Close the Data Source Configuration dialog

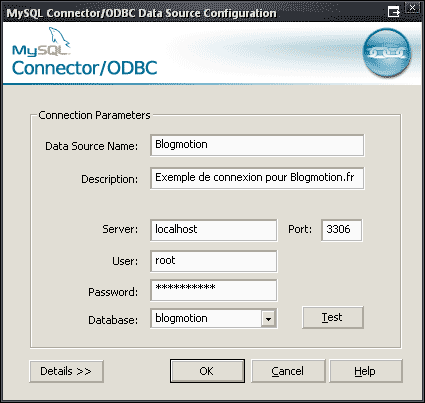[x=413, y=8]
